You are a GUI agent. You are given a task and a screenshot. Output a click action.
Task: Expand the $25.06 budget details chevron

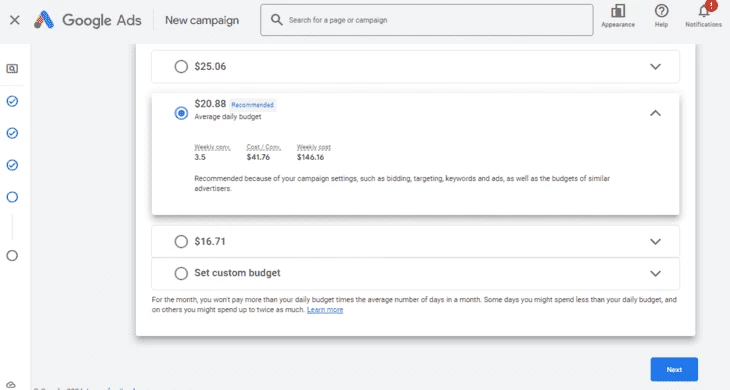[x=655, y=67]
